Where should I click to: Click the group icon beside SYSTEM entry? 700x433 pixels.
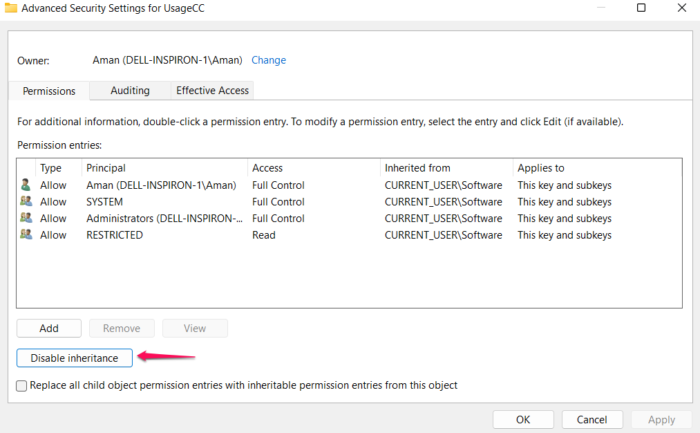[x=25, y=202]
